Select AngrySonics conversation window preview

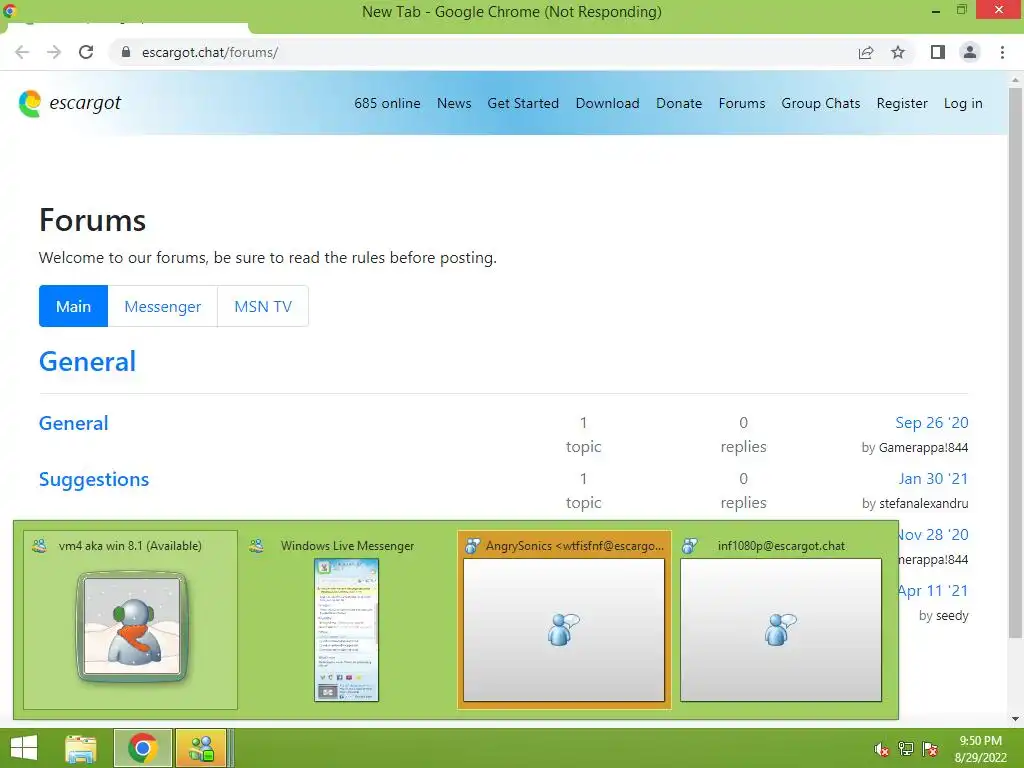tap(564, 620)
